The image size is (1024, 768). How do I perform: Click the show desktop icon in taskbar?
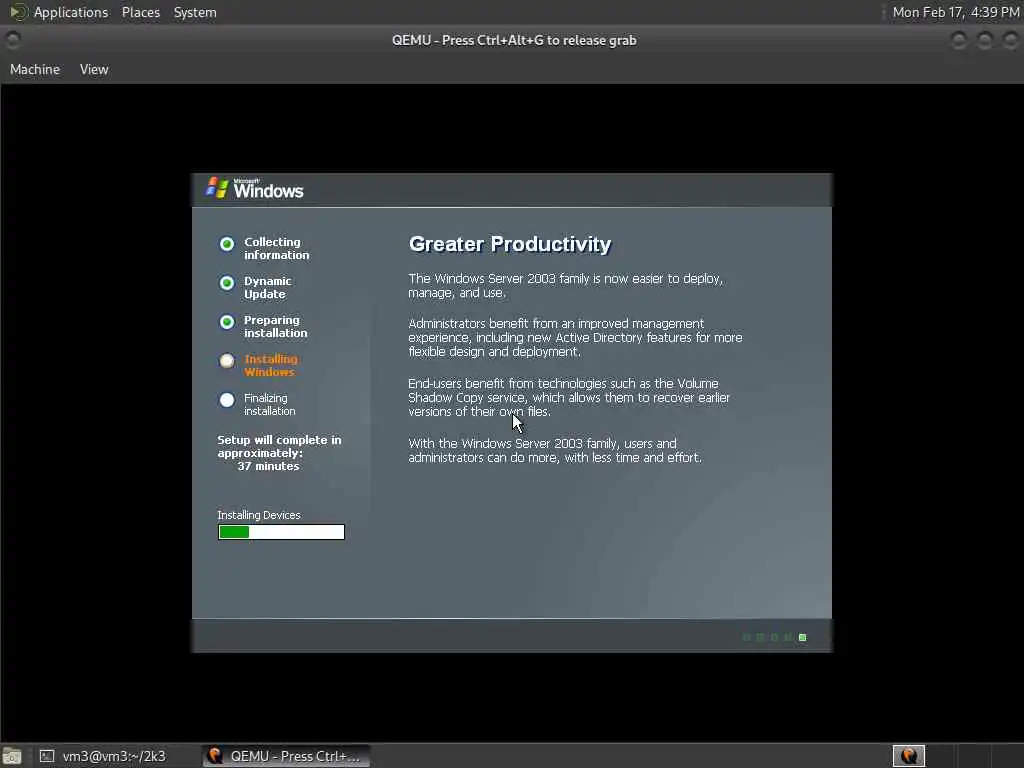tap(12, 757)
